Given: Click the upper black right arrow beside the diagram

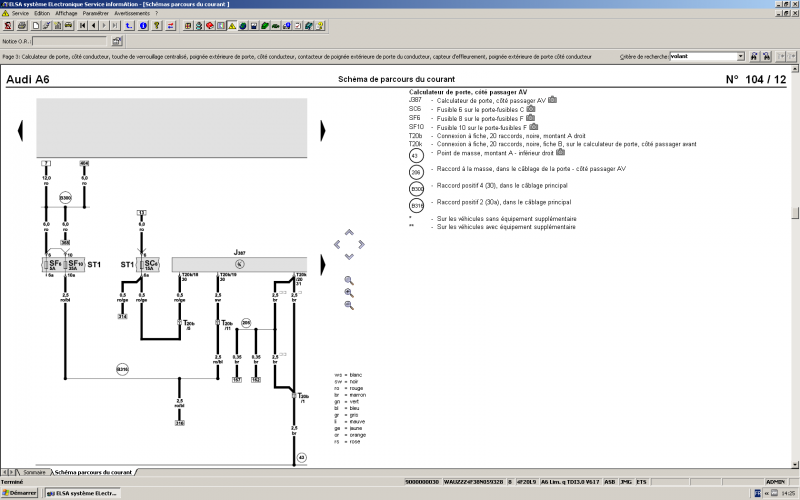Looking at the screenshot, I should point(322,131).
